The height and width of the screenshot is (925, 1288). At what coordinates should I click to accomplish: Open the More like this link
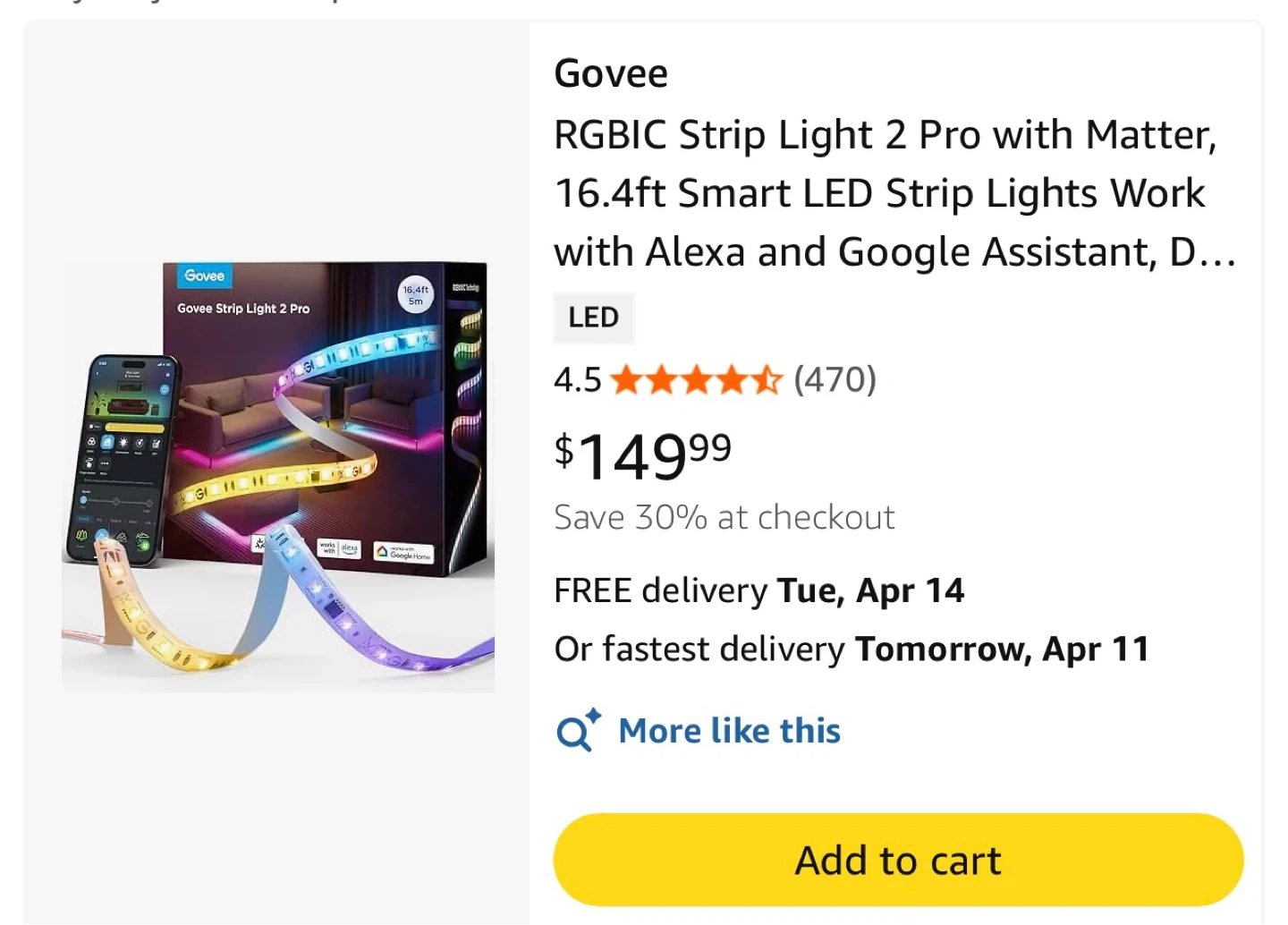click(729, 732)
